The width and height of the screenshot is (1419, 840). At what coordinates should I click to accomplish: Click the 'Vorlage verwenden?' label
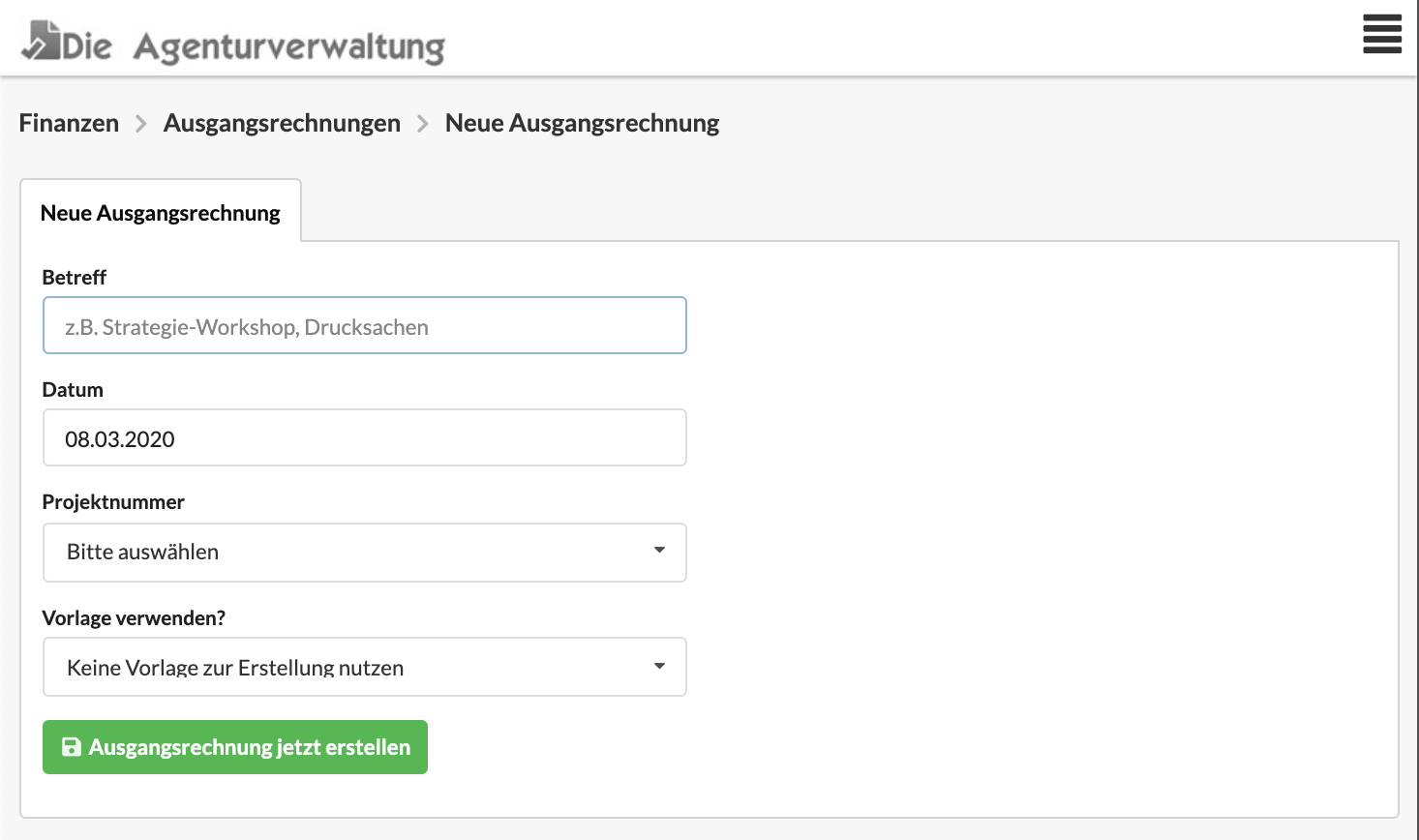click(134, 617)
